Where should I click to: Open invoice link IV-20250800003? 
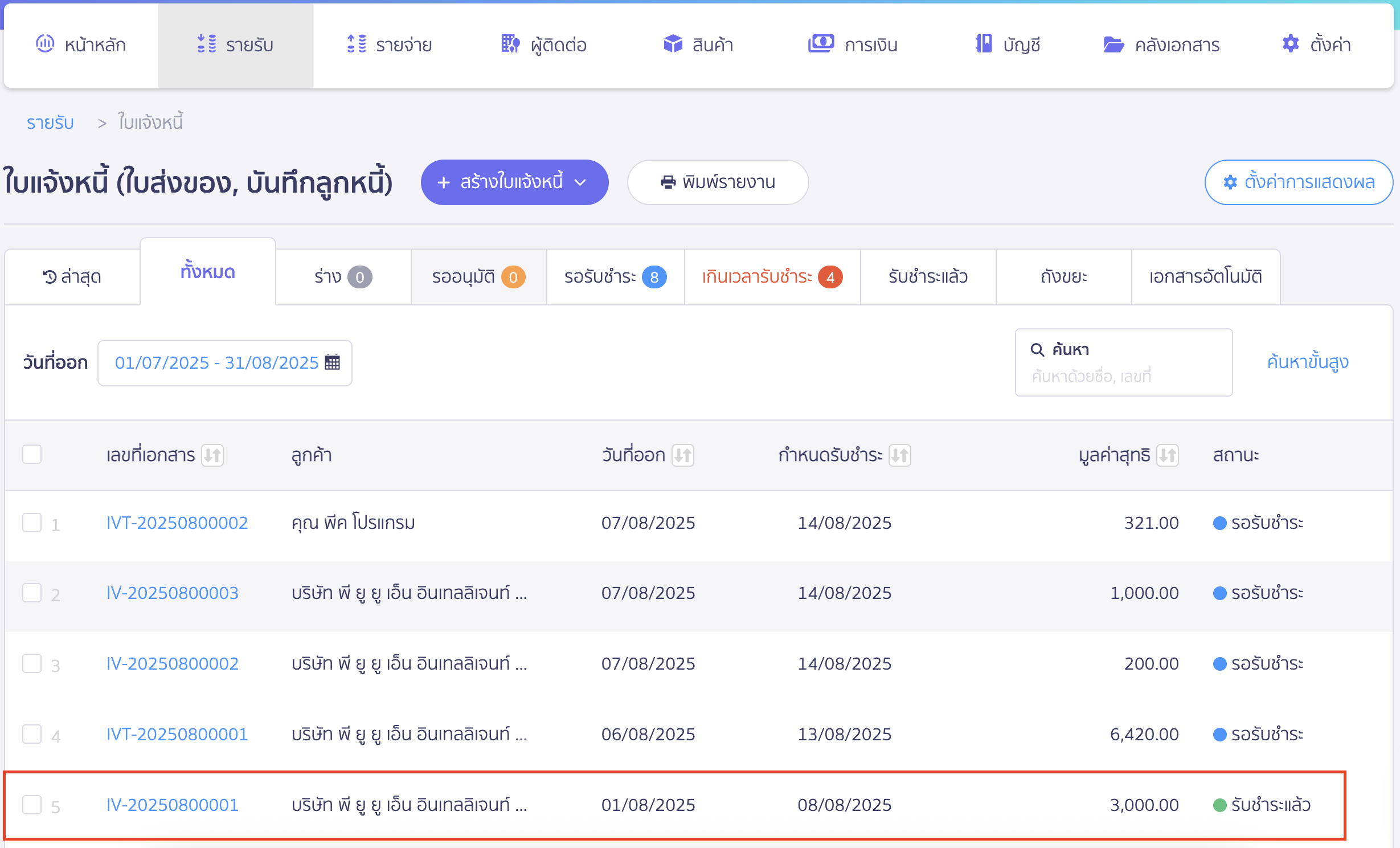point(173,593)
